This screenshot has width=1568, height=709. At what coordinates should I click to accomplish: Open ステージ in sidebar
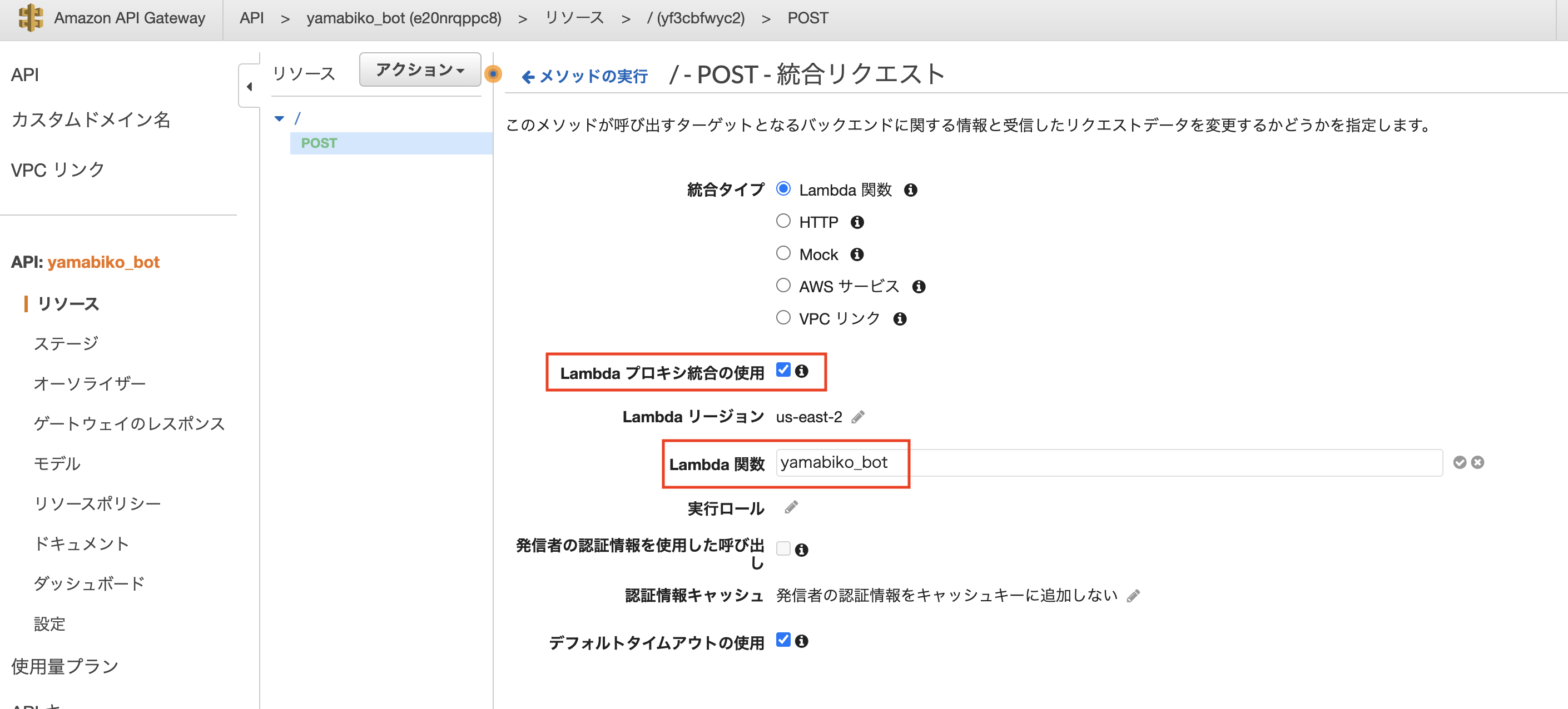click(66, 344)
